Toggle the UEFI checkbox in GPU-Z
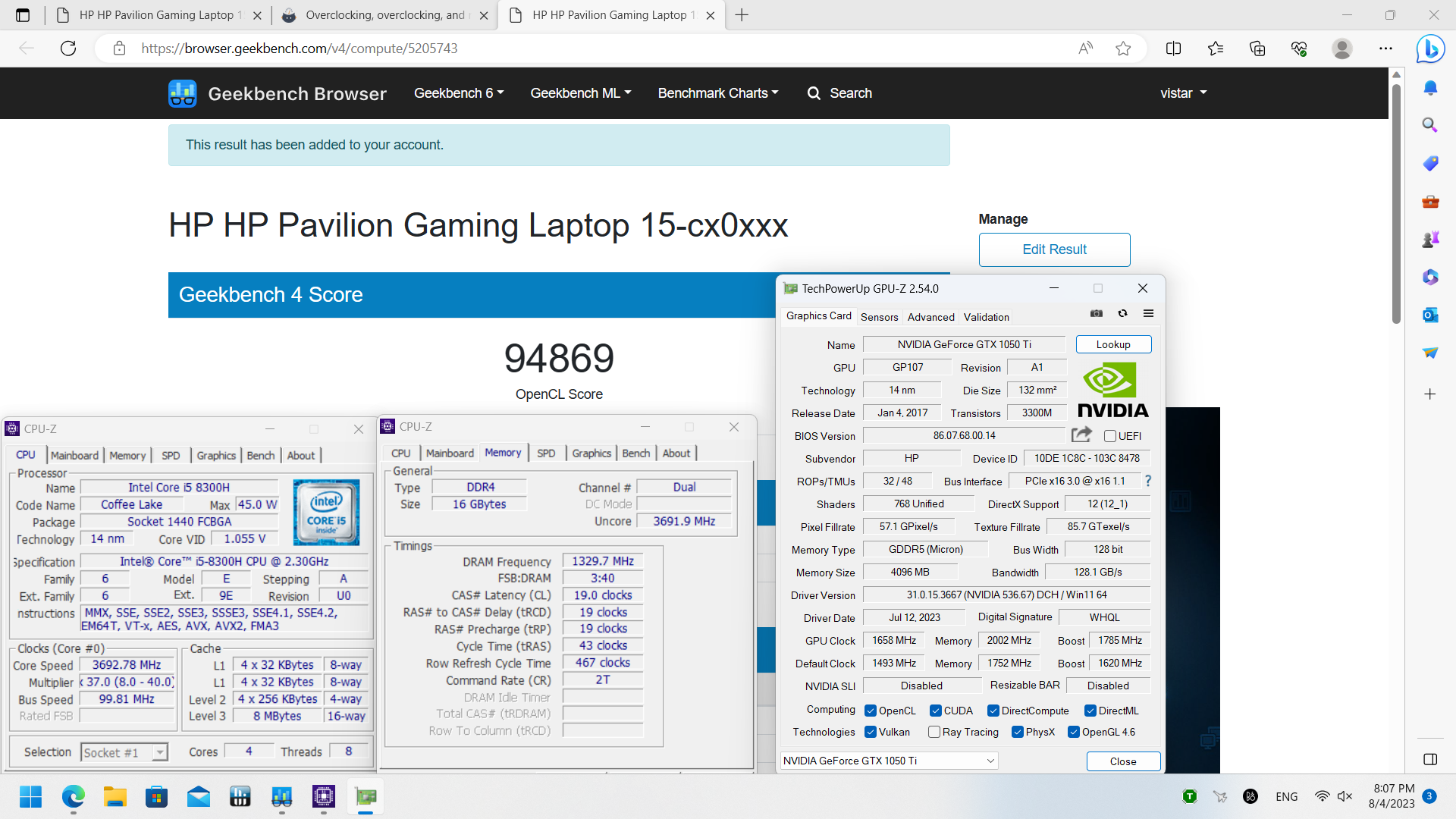This screenshot has height=819, width=1456. point(1110,436)
